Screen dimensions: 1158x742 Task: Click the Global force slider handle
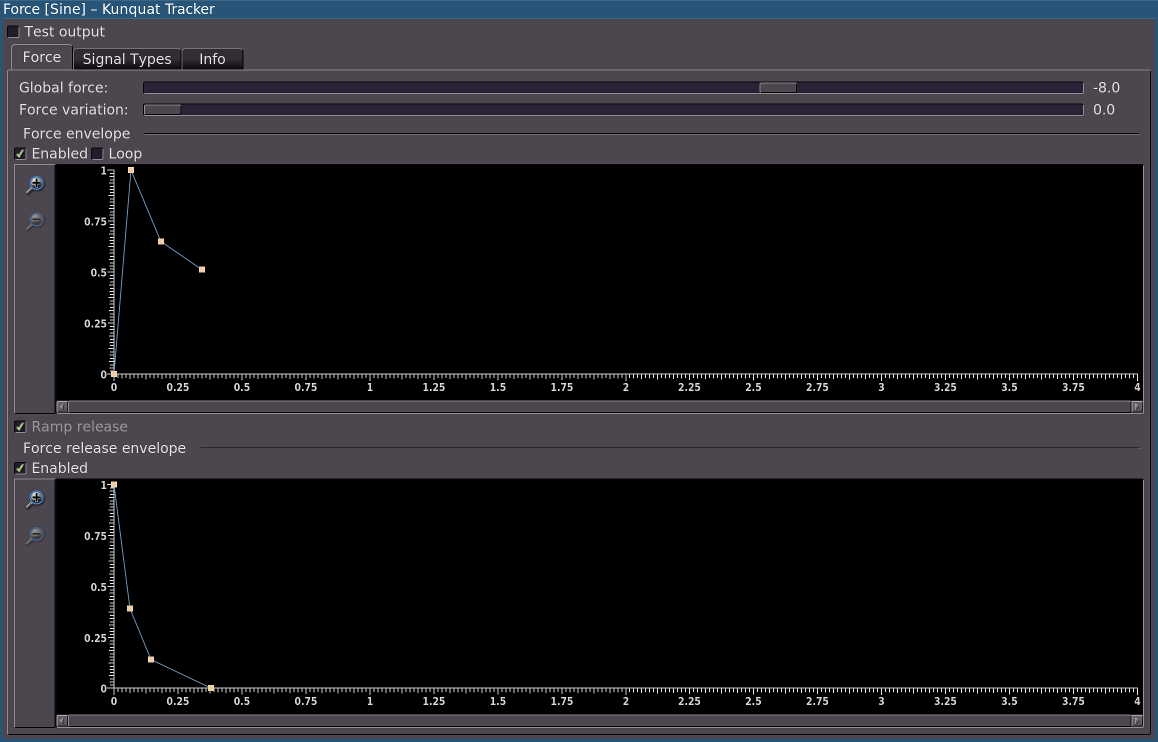(778, 88)
